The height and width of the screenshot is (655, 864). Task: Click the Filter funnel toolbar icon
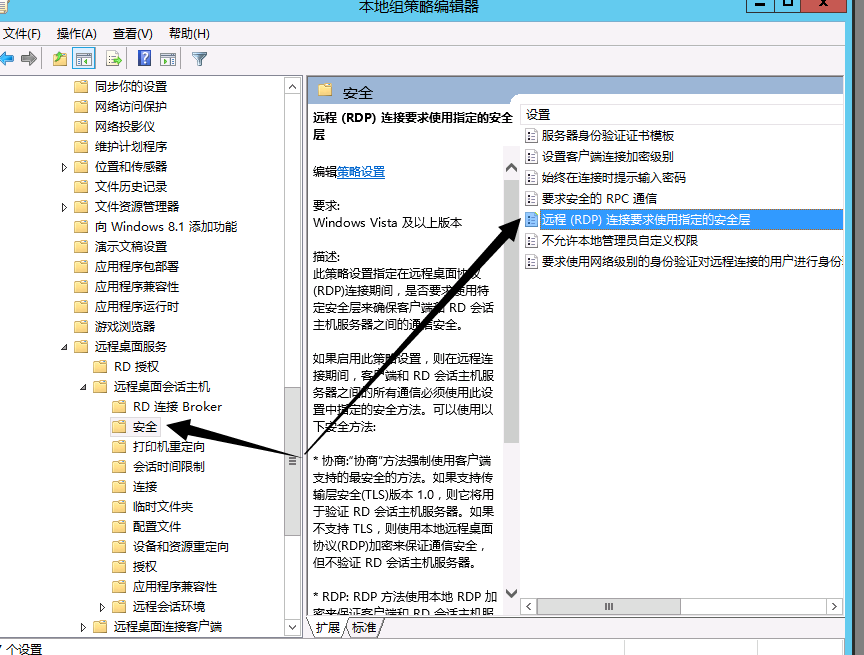(x=199, y=58)
